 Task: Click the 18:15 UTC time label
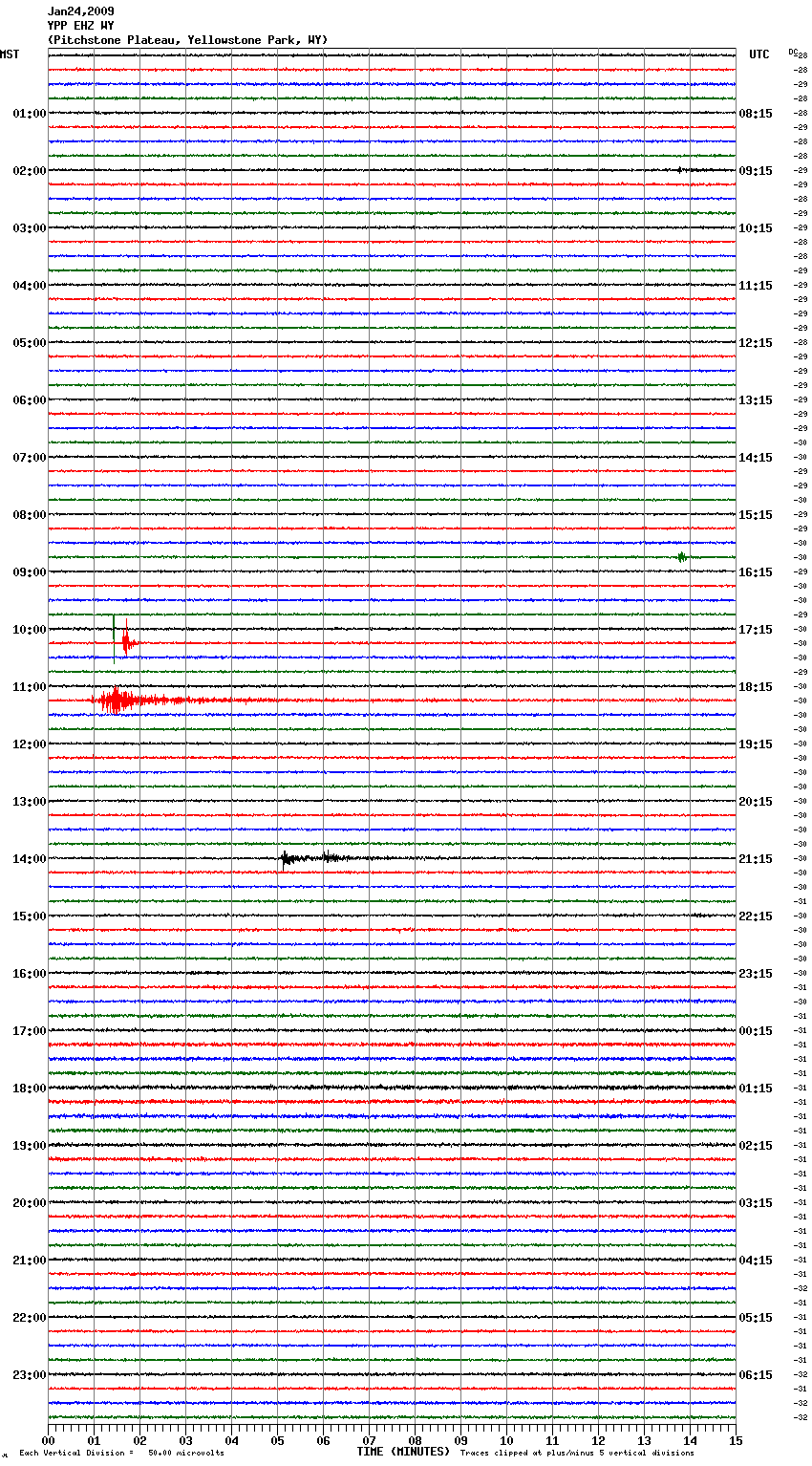point(756,687)
